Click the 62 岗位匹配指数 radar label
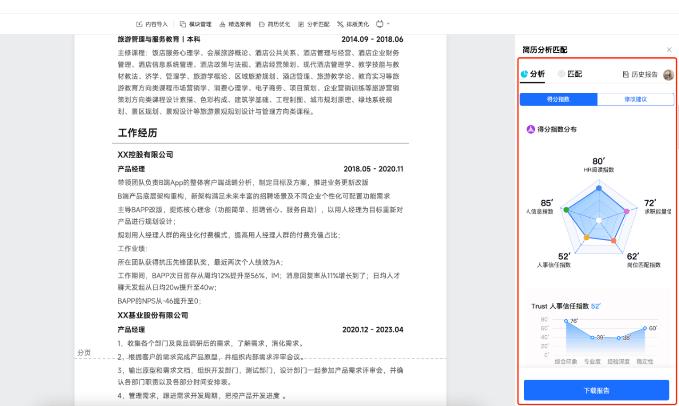The image size is (679, 406). (x=643, y=260)
